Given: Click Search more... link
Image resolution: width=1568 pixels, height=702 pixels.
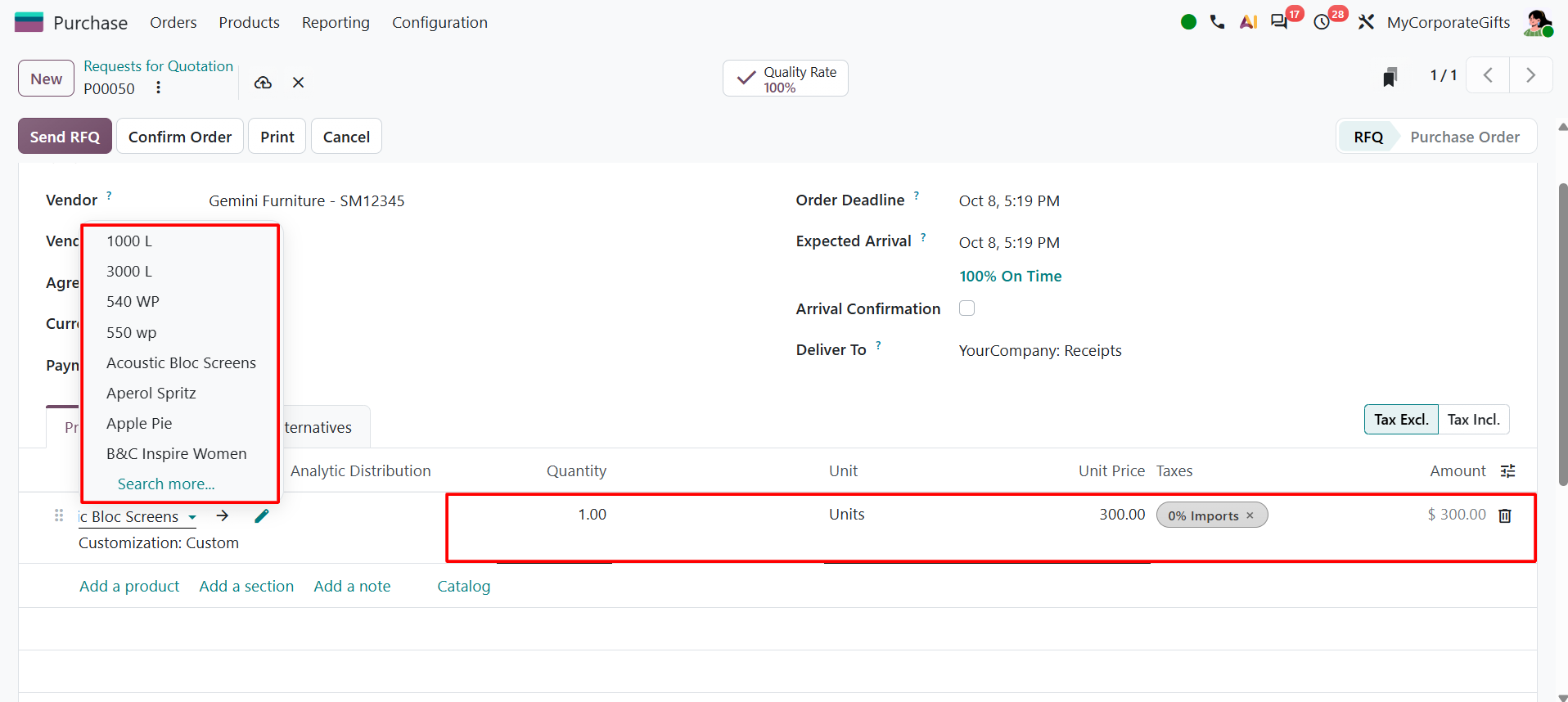Looking at the screenshot, I should point(166,484).
